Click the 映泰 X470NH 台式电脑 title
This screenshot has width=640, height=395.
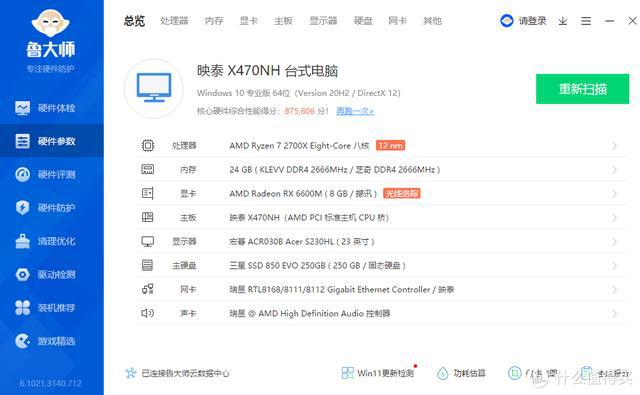267,71
